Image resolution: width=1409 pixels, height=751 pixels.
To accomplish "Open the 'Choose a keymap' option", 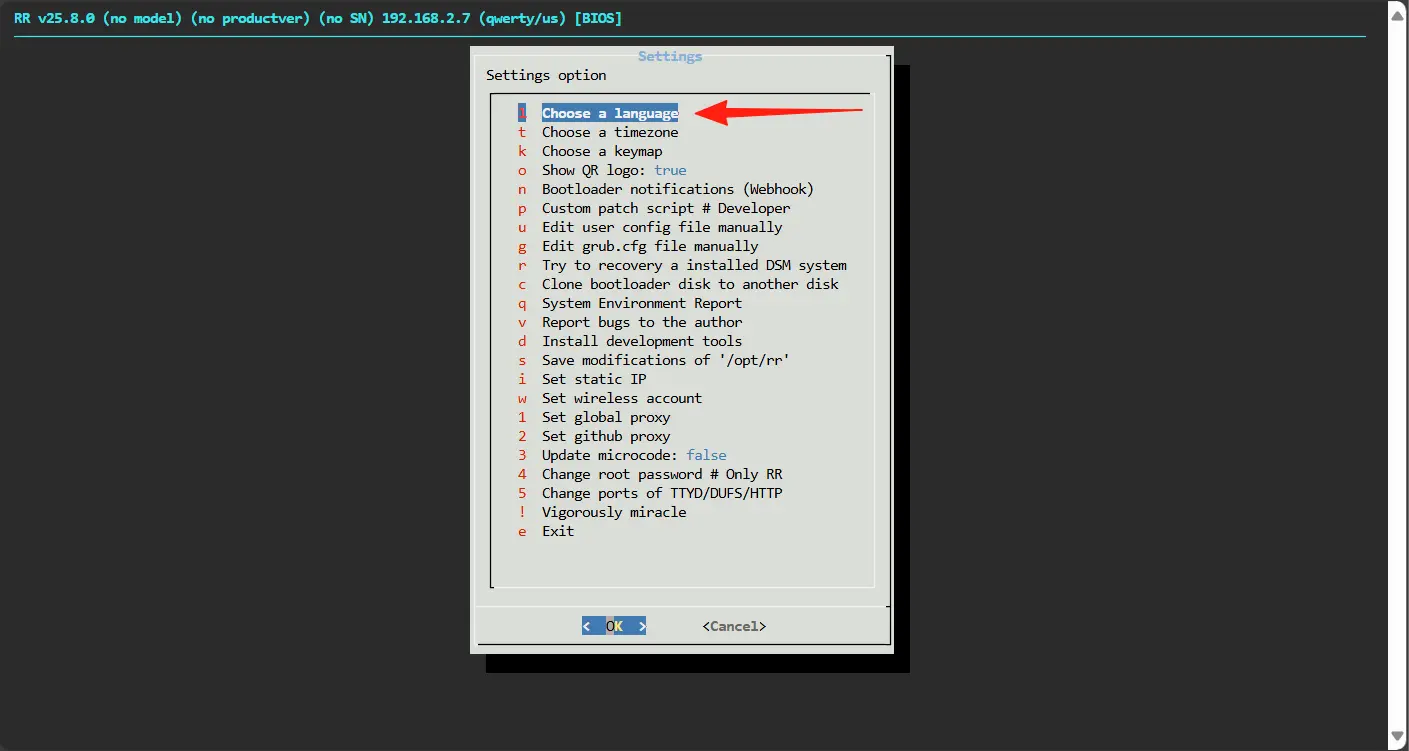I will pyautogui.click(x=601, y=151).
